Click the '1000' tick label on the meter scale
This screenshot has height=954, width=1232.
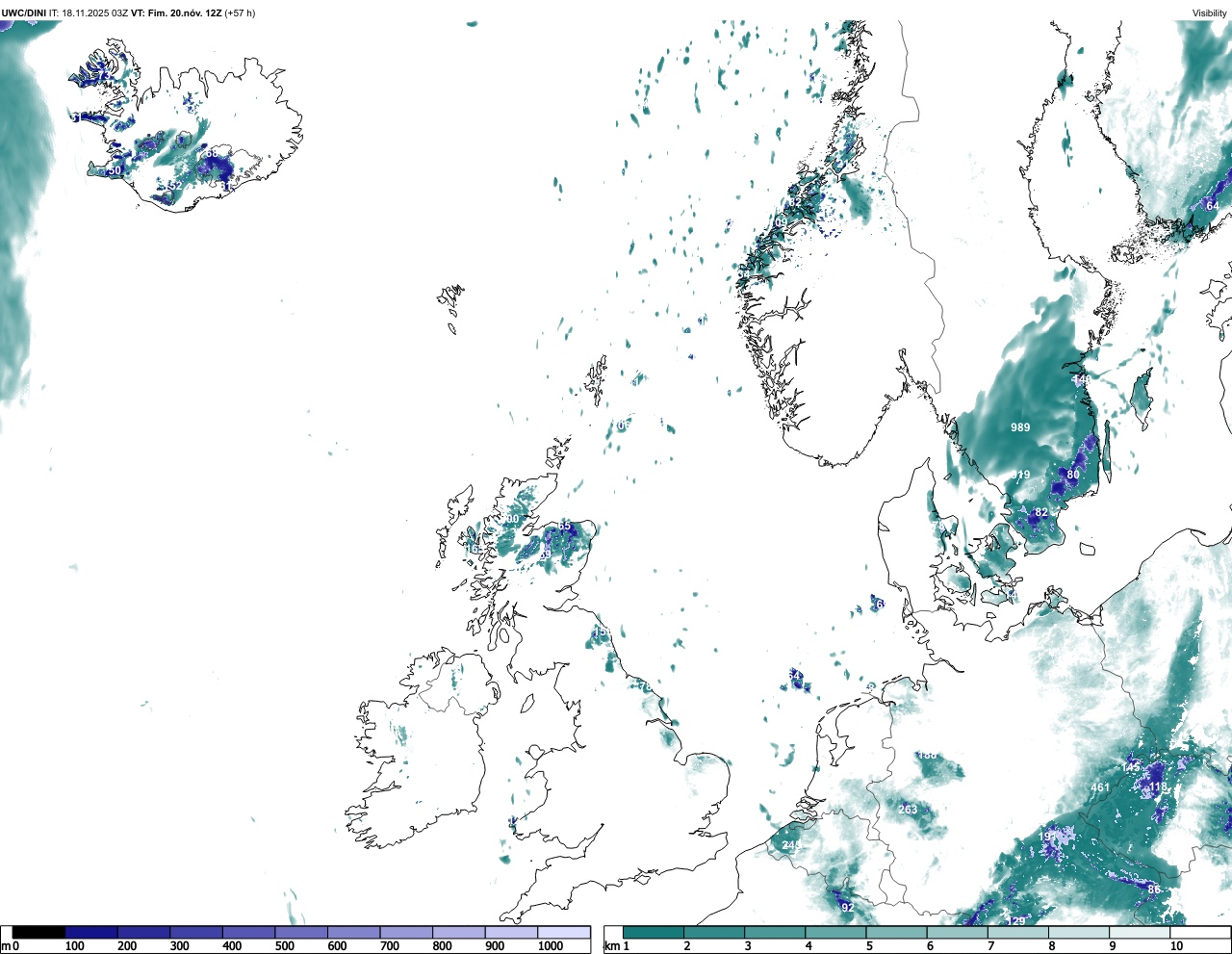pyautogui.click(x=551, y=946)
